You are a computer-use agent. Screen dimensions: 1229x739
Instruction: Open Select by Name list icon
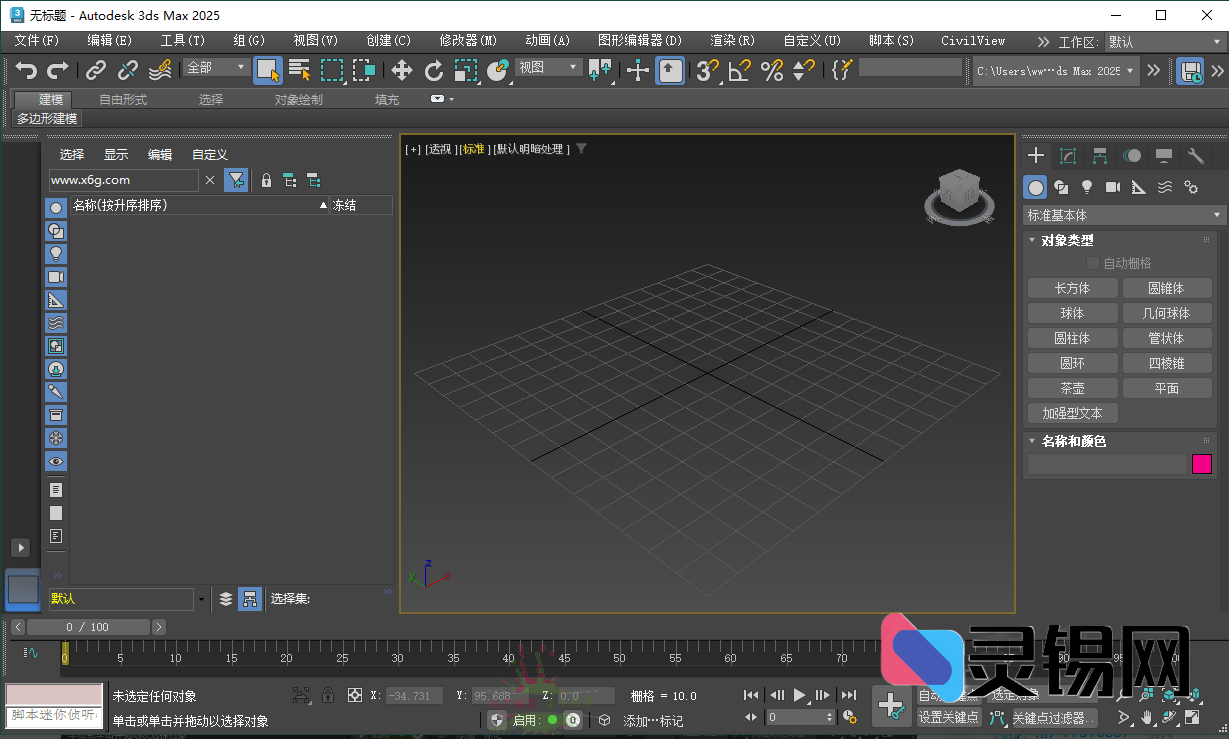pos(300,70)
